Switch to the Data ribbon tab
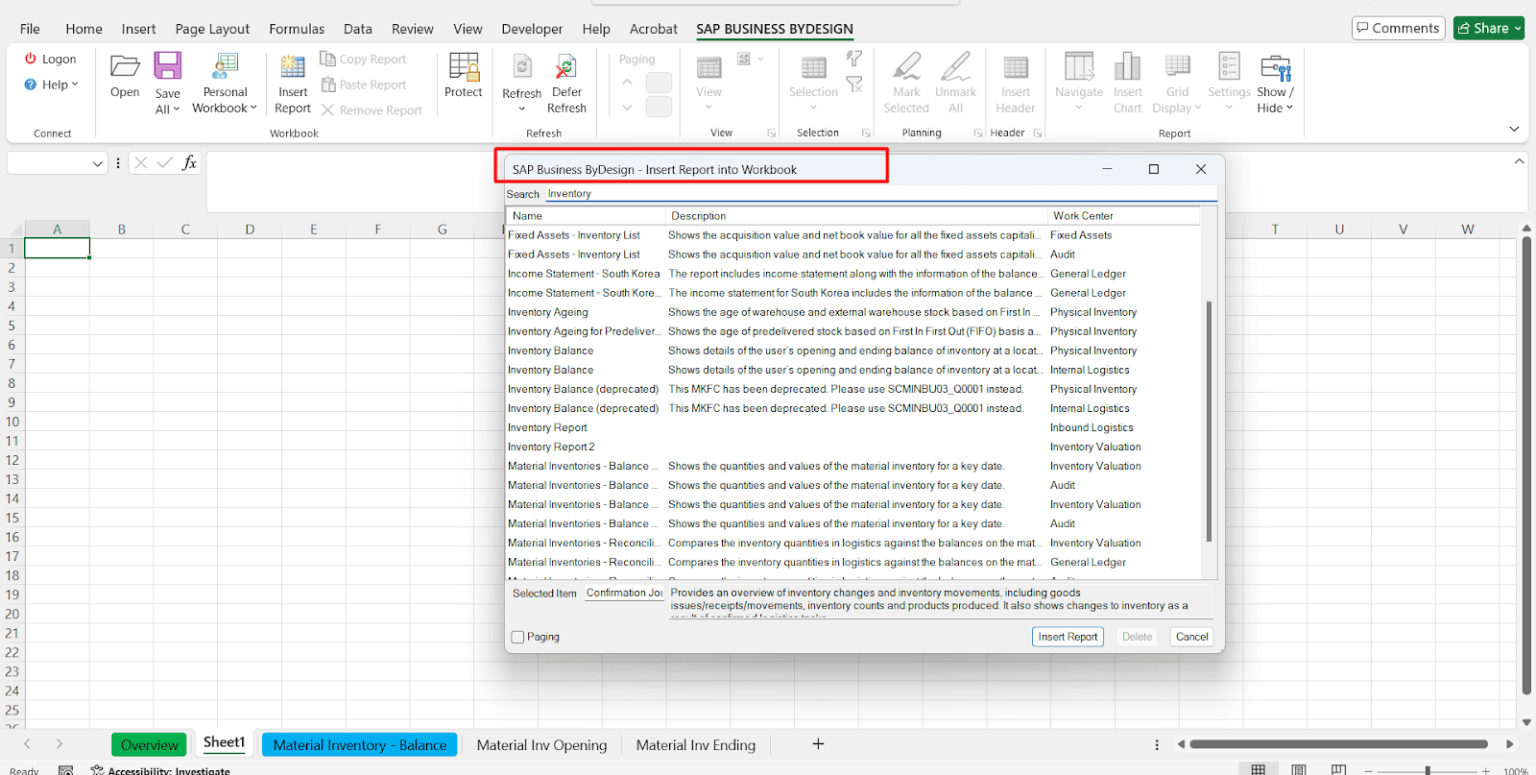 pos(357,29)
